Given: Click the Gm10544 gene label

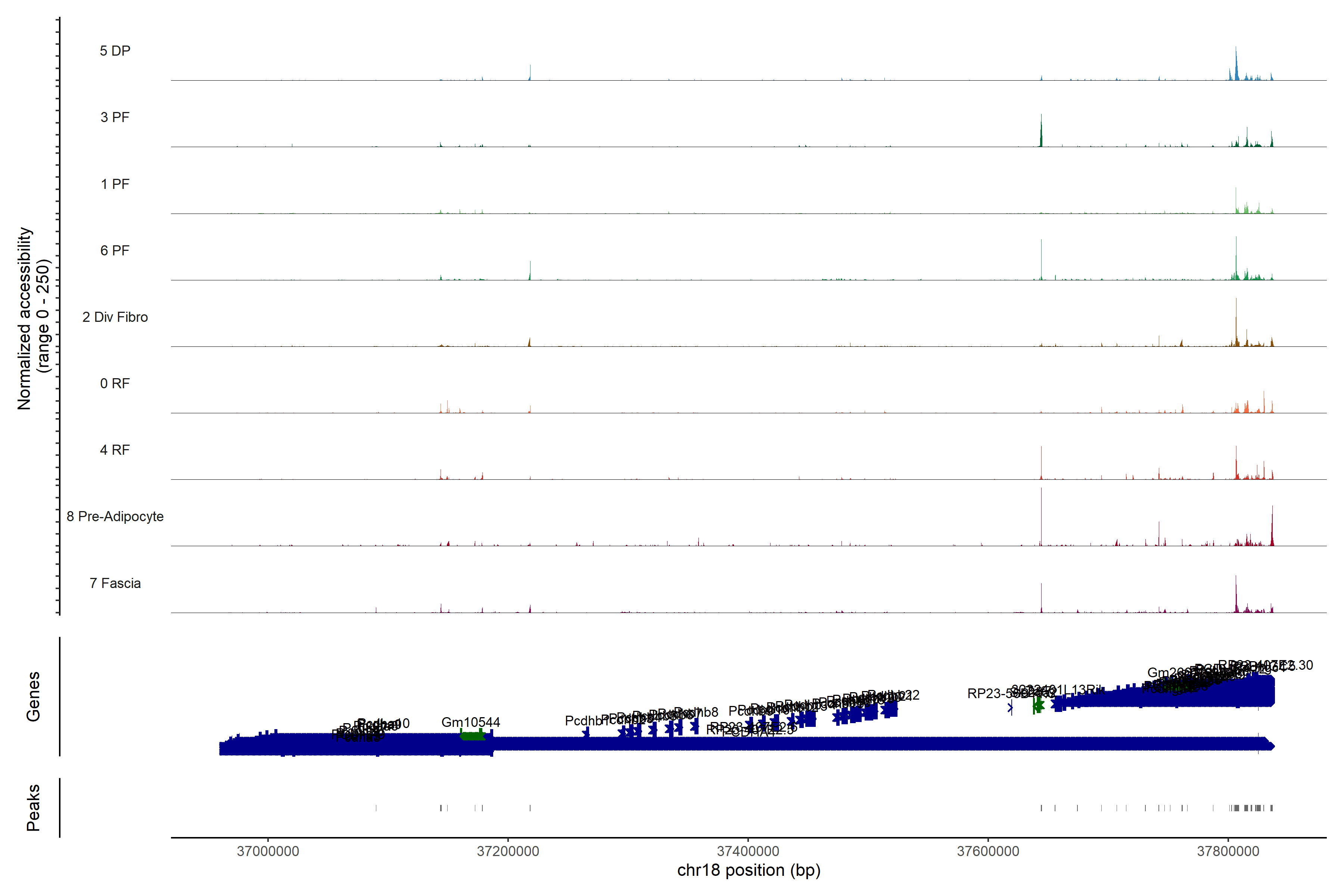Looking at the screenshot, I should pos(470,722).
